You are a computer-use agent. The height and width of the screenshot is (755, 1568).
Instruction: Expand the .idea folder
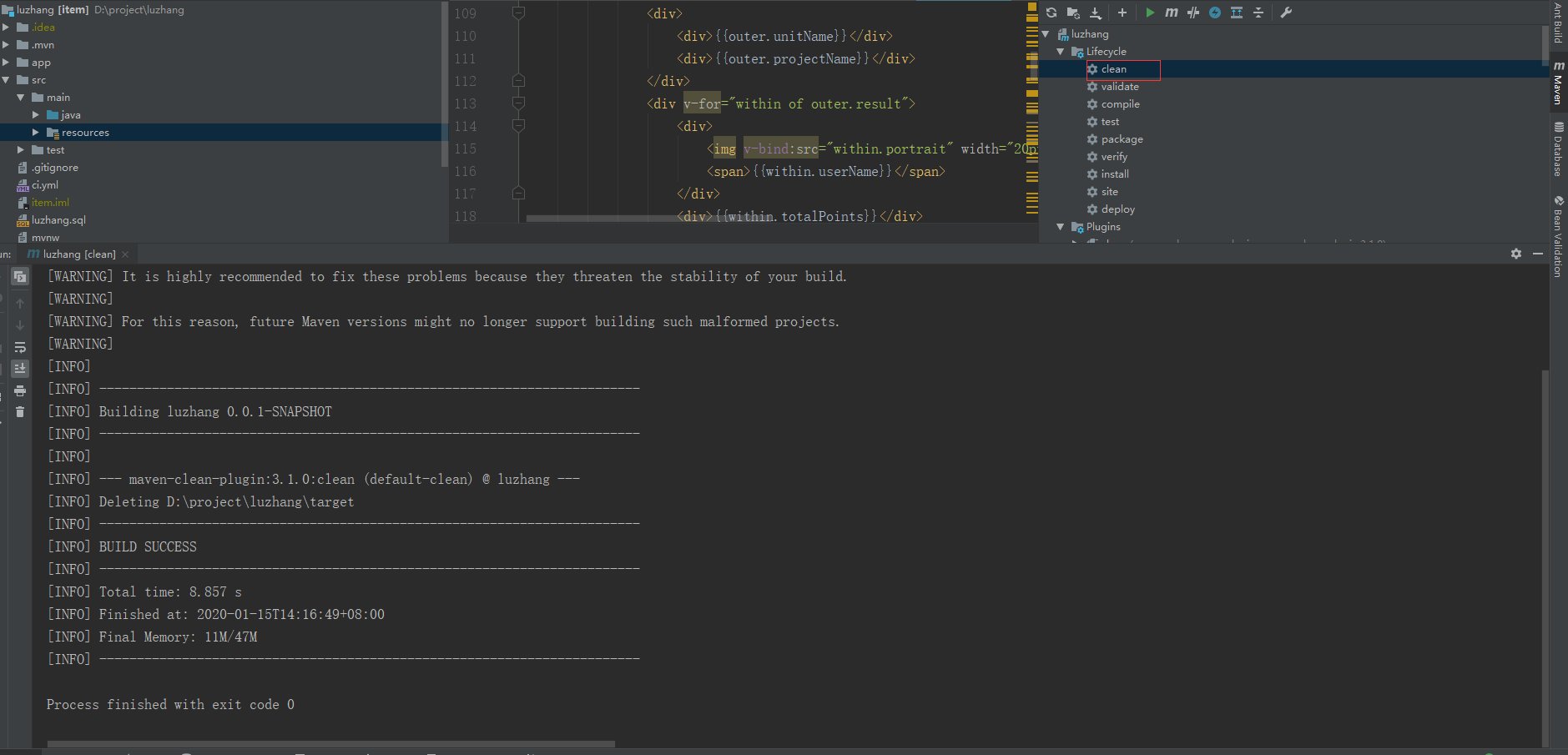coord(7,28)
